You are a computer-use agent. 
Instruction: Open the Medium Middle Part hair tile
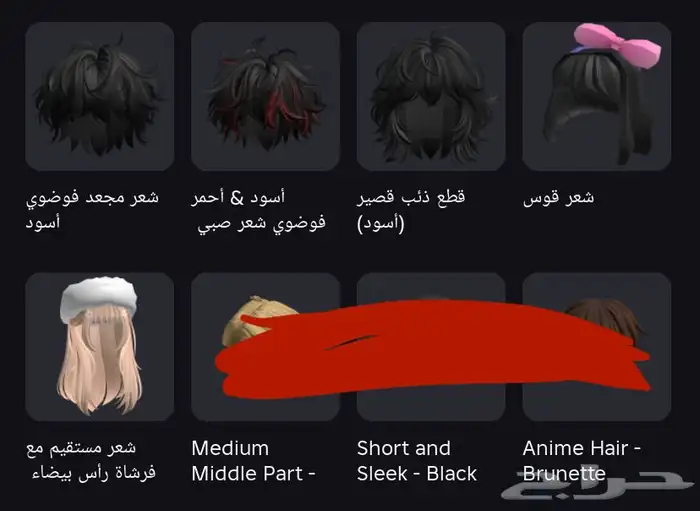pyautogui.click(x=265, y=347)
